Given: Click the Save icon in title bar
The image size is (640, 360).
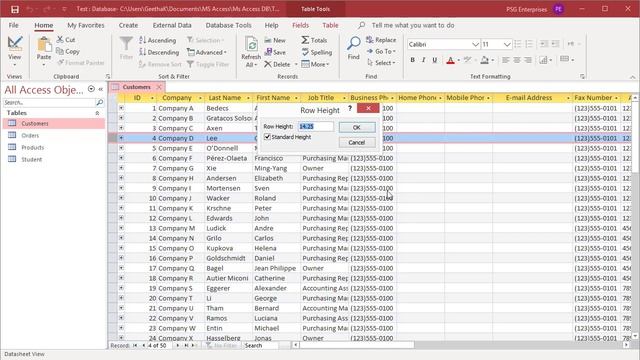Looking at the screenshot, I should pyautogui.click(x=15, y=9).
